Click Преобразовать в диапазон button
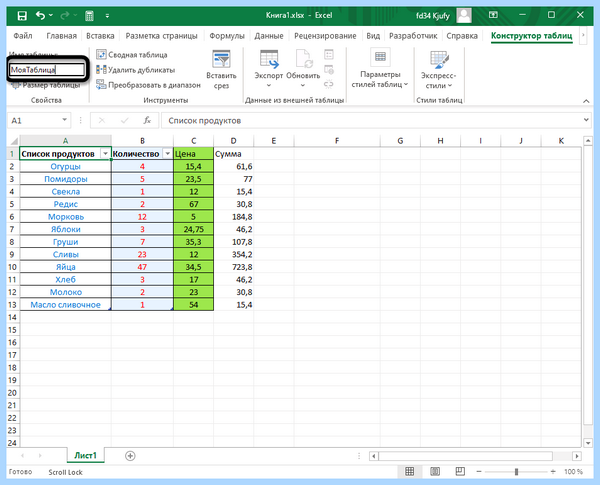This screenshot has height=485, width=600. click(x=148, y=85)
